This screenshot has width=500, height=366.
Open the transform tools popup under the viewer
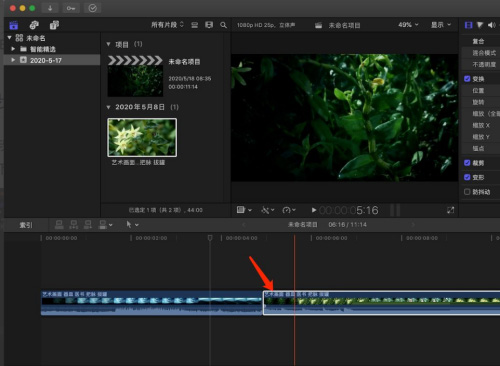coord(244,210)
